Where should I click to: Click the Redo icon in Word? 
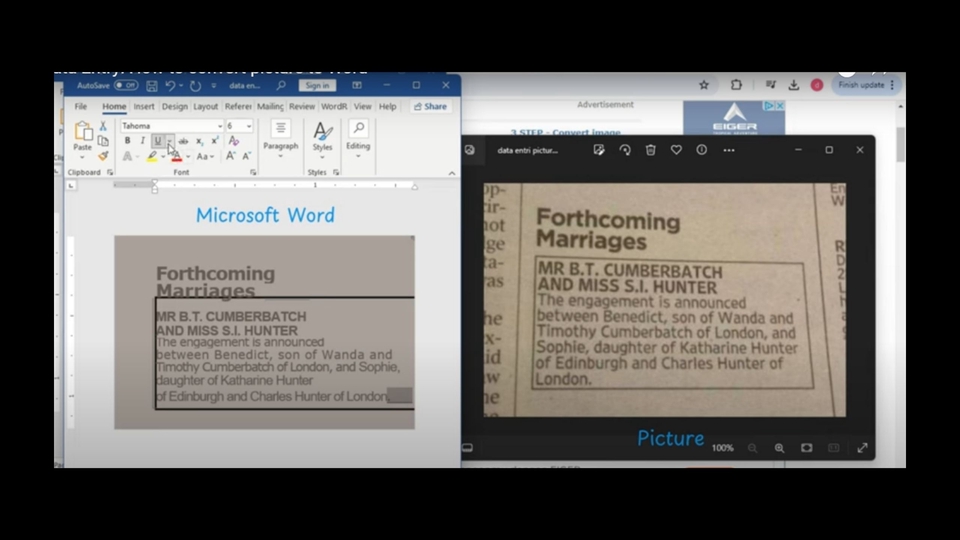point(195,86)
